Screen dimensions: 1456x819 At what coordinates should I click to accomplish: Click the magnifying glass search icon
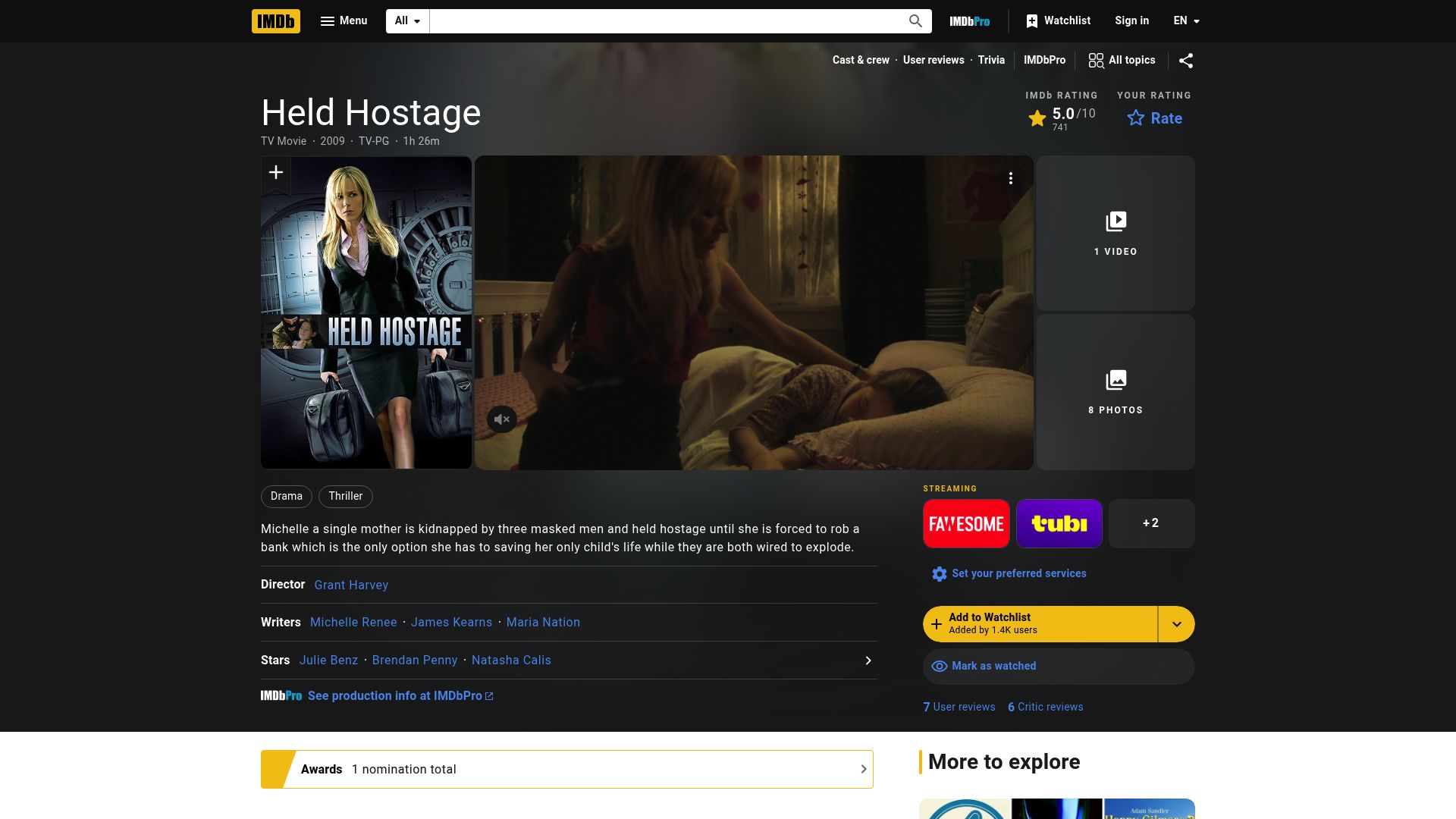pyautogui.click(x=915, y=21)
